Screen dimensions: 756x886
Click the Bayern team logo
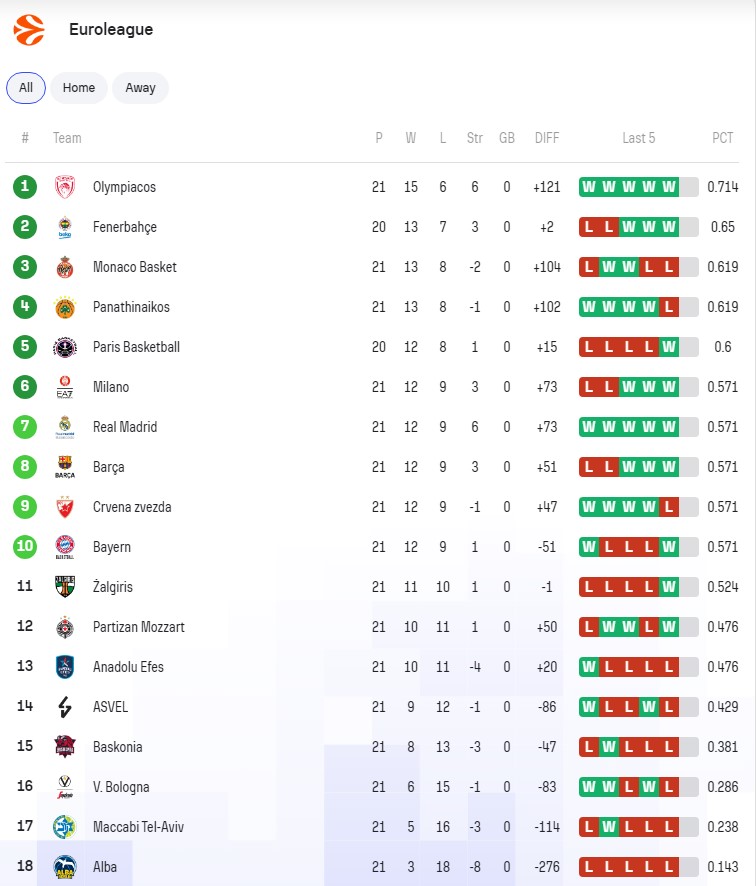pos(65,547)
